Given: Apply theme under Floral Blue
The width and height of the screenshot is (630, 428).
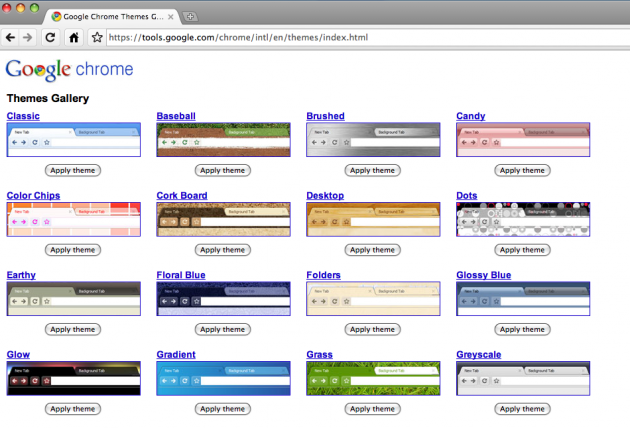Looking at the screenshot, I should 223,330.
